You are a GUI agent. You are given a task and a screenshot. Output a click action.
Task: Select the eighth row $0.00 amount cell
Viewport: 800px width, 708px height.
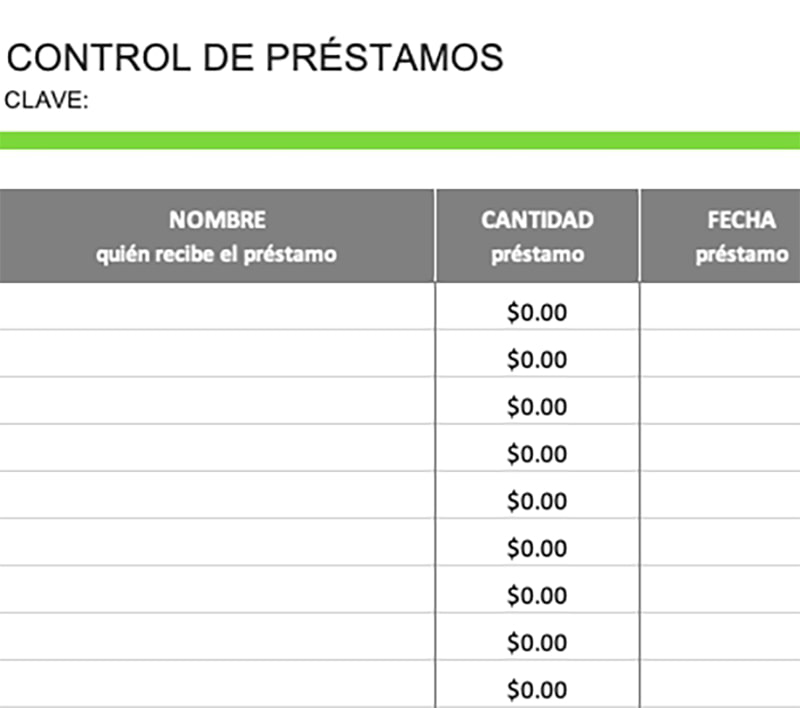click(x=537, y=642)
